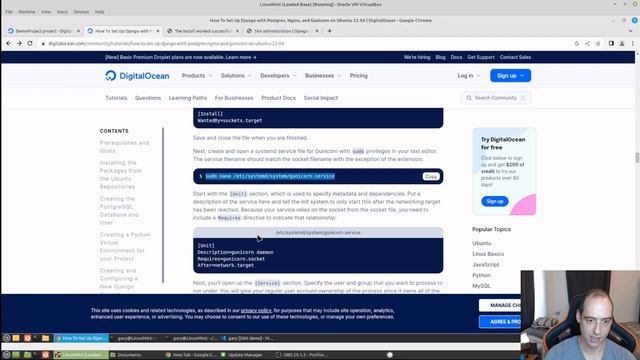Click the inner Linux Mint menu icon
This screenshot has width=640, height=360.
click(x=6, y=338)
